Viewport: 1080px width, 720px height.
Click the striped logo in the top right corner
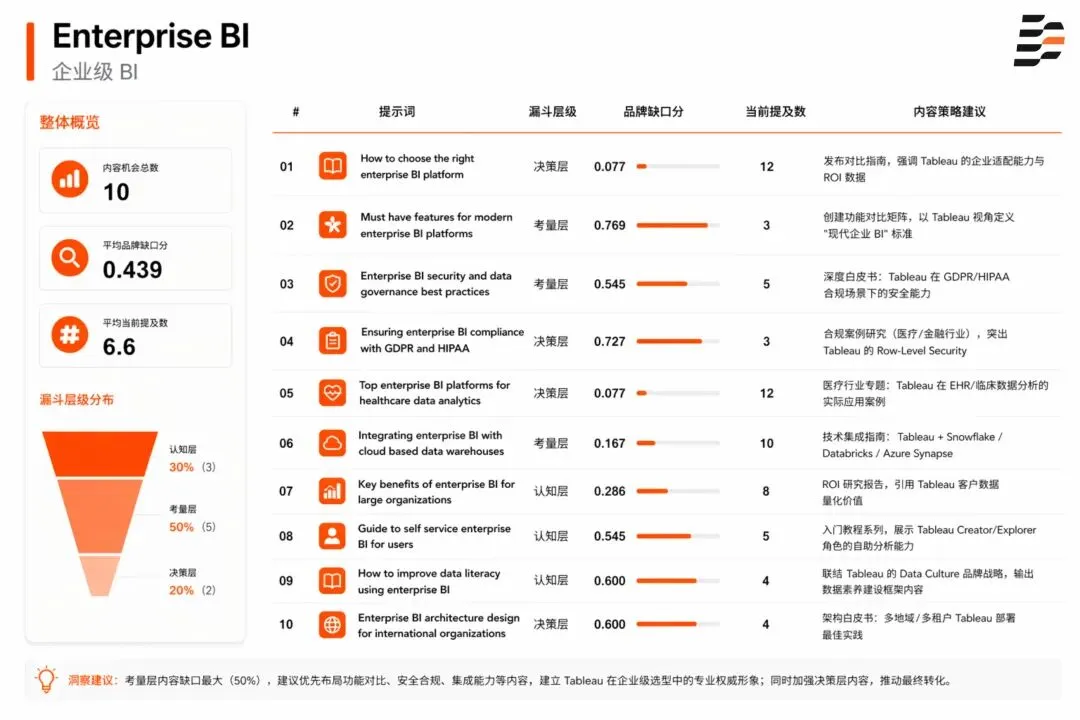click(1039, 40)
